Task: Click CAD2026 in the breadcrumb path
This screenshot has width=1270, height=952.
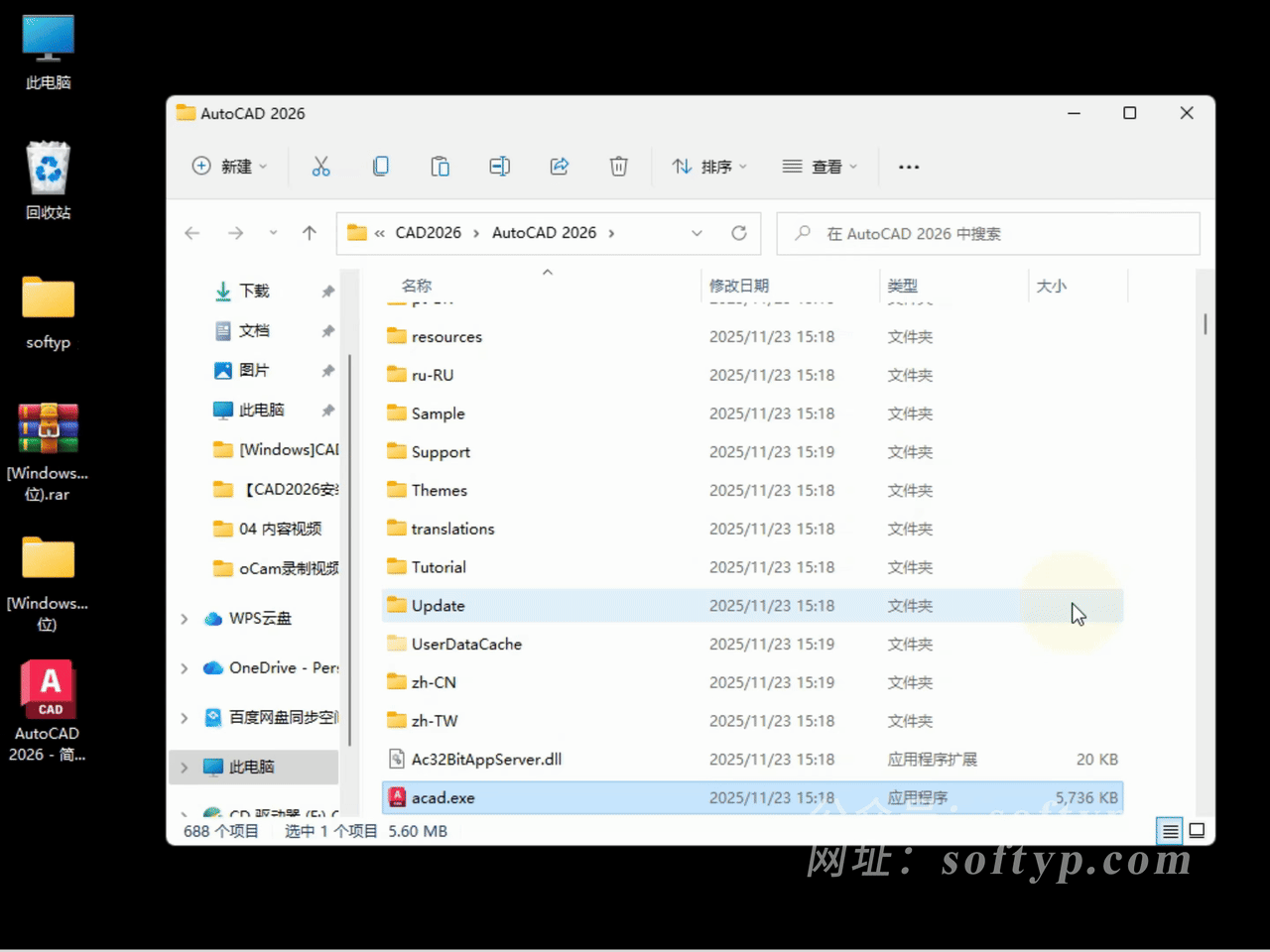Action: tap(428, 232)
